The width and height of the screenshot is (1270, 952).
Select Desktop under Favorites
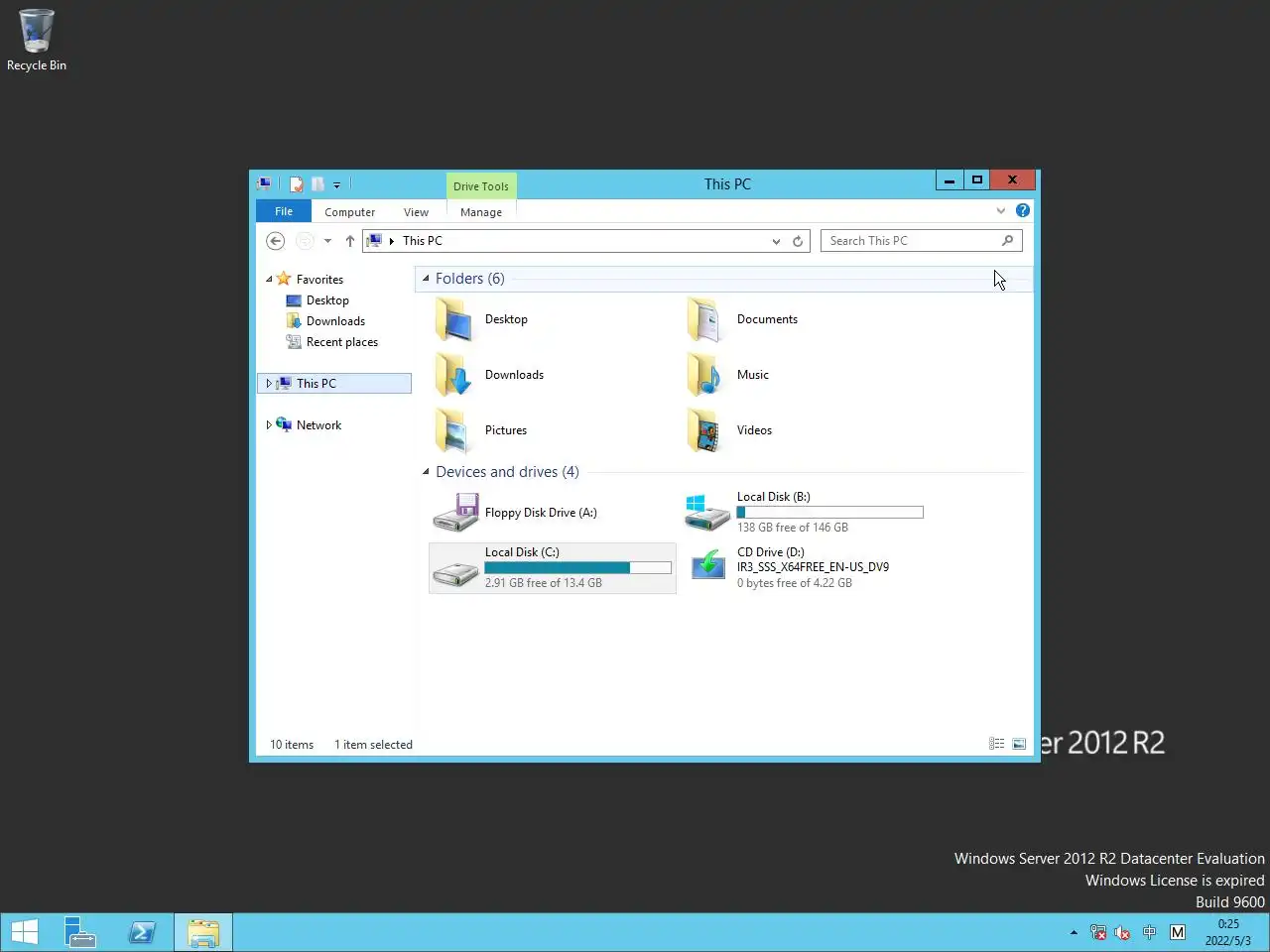pos(327,300)
